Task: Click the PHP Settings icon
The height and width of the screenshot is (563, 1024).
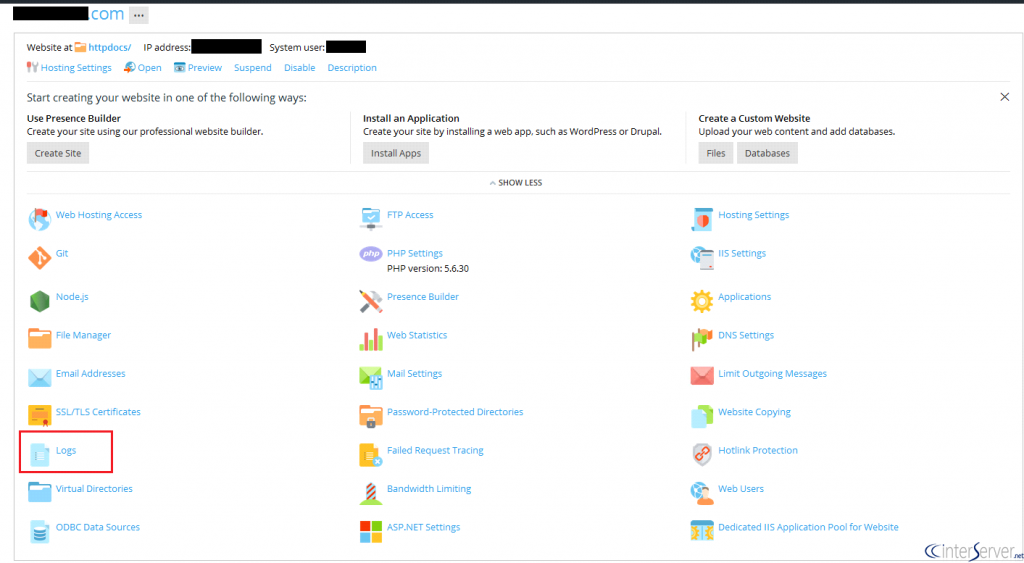Action: (x=371, y=254)
